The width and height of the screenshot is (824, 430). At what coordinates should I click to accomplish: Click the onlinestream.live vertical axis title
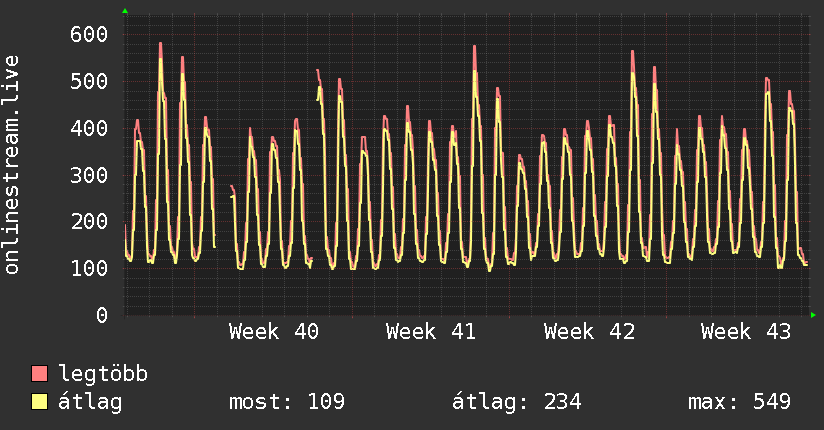click(x=12, y=165)
